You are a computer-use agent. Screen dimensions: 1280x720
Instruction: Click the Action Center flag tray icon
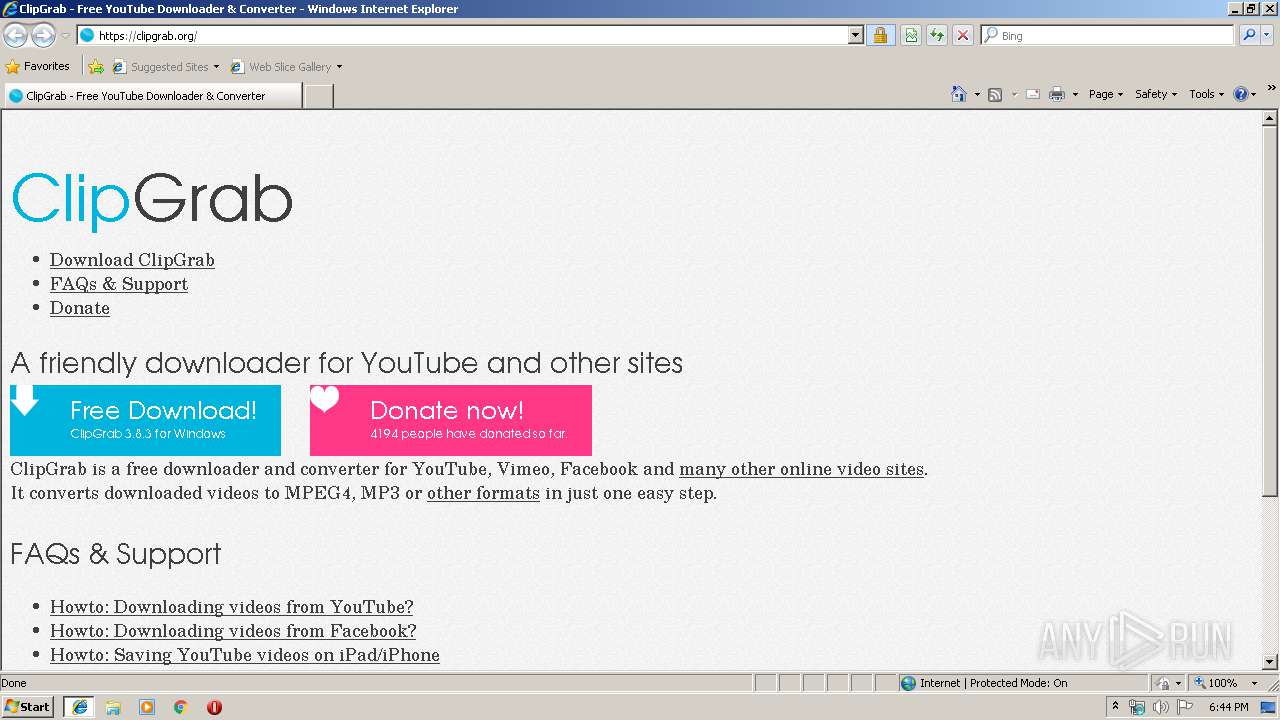click(x=1186, y=707)
